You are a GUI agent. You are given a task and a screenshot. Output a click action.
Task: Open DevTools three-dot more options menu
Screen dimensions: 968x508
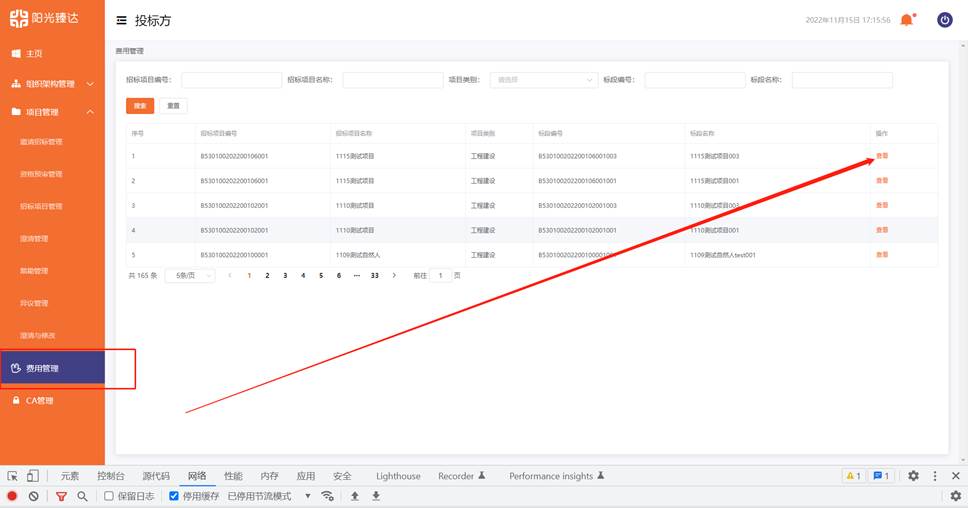pos(935,476)
